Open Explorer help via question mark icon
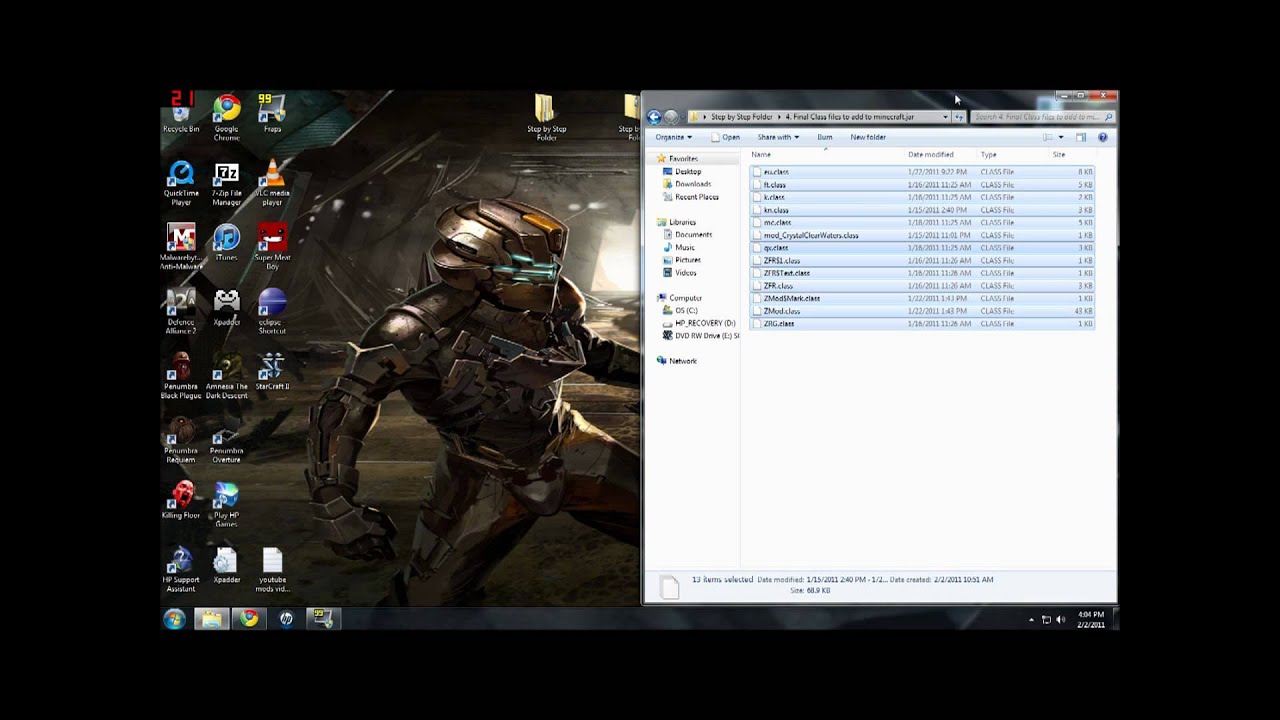 [1103, 137]
